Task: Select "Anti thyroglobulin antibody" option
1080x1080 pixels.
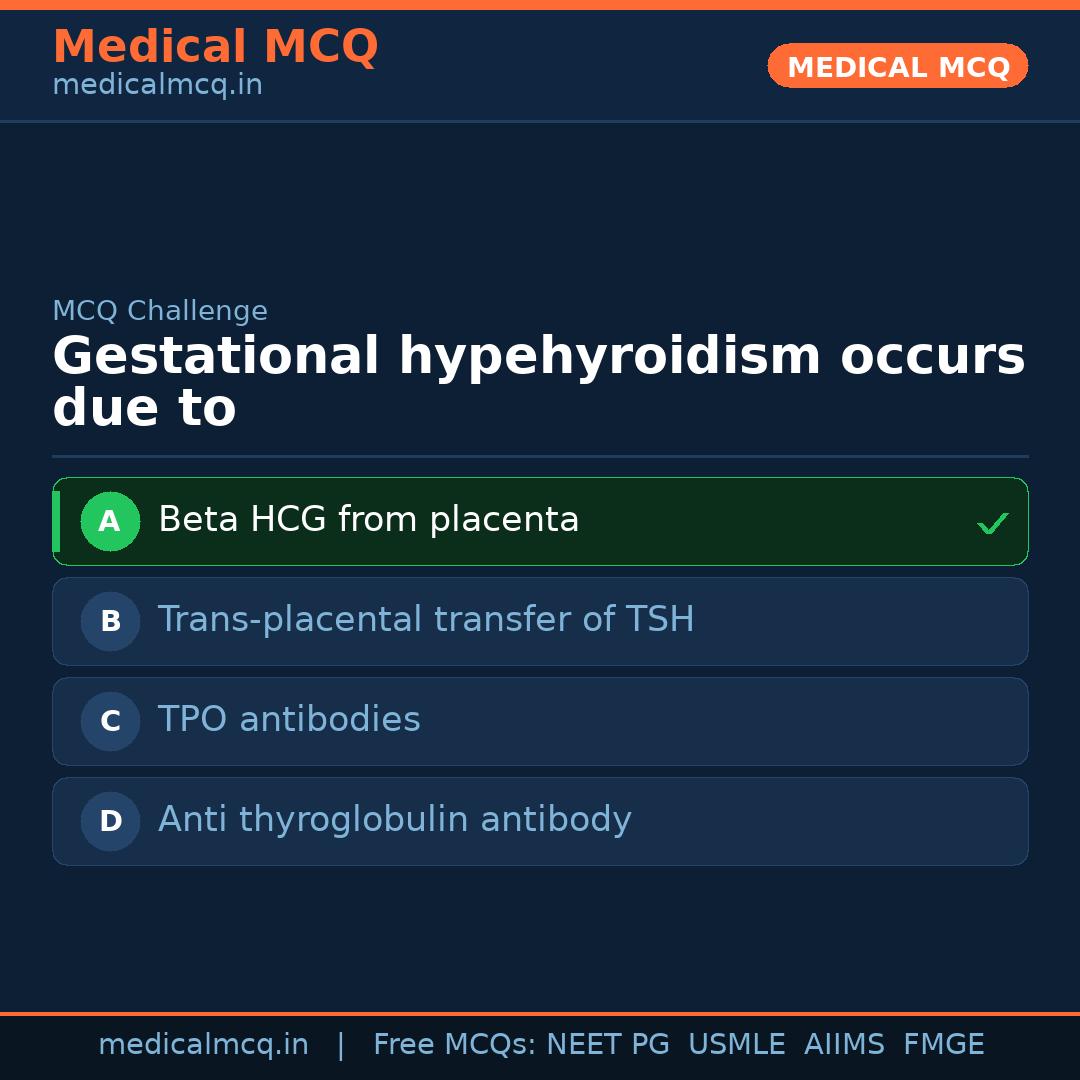Action: [395, 820]
